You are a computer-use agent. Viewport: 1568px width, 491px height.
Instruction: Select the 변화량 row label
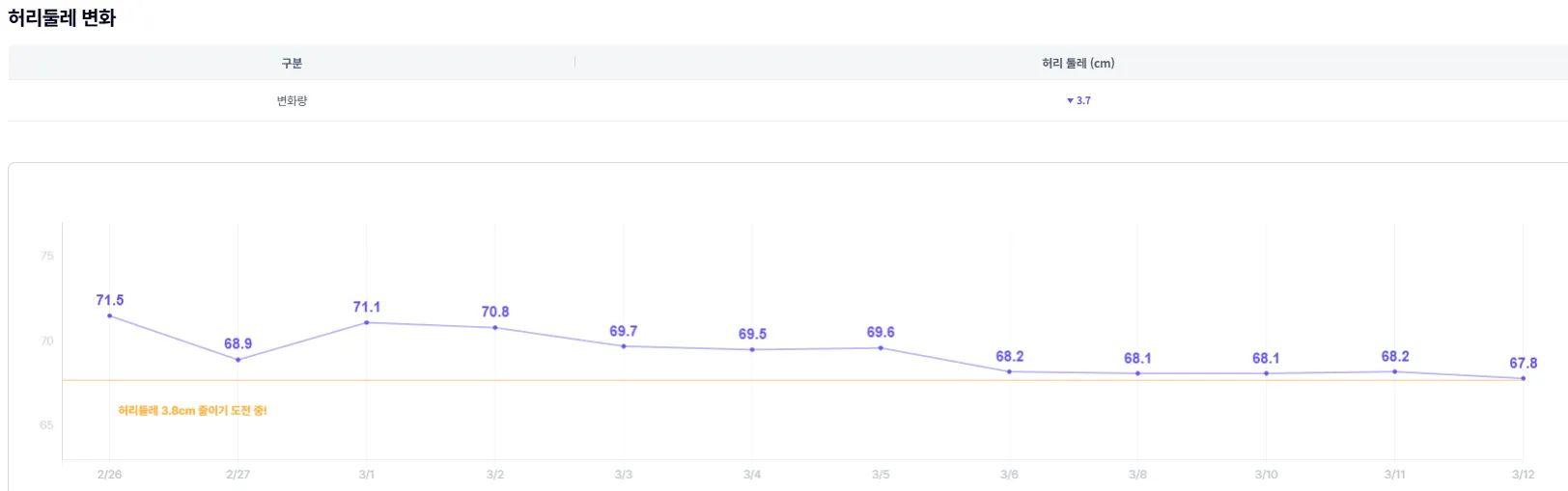292,100
